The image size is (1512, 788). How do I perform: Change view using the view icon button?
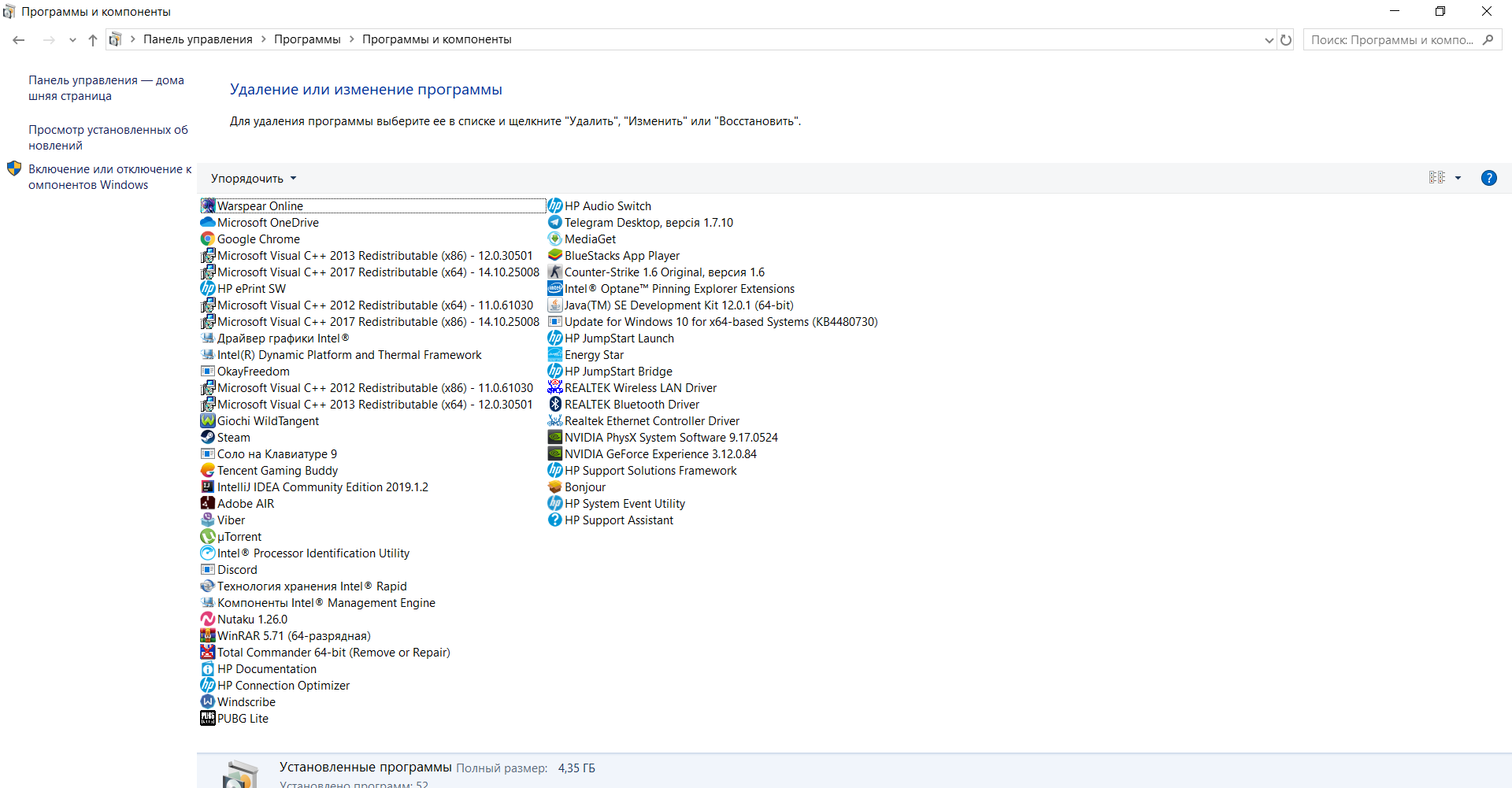1437,178
